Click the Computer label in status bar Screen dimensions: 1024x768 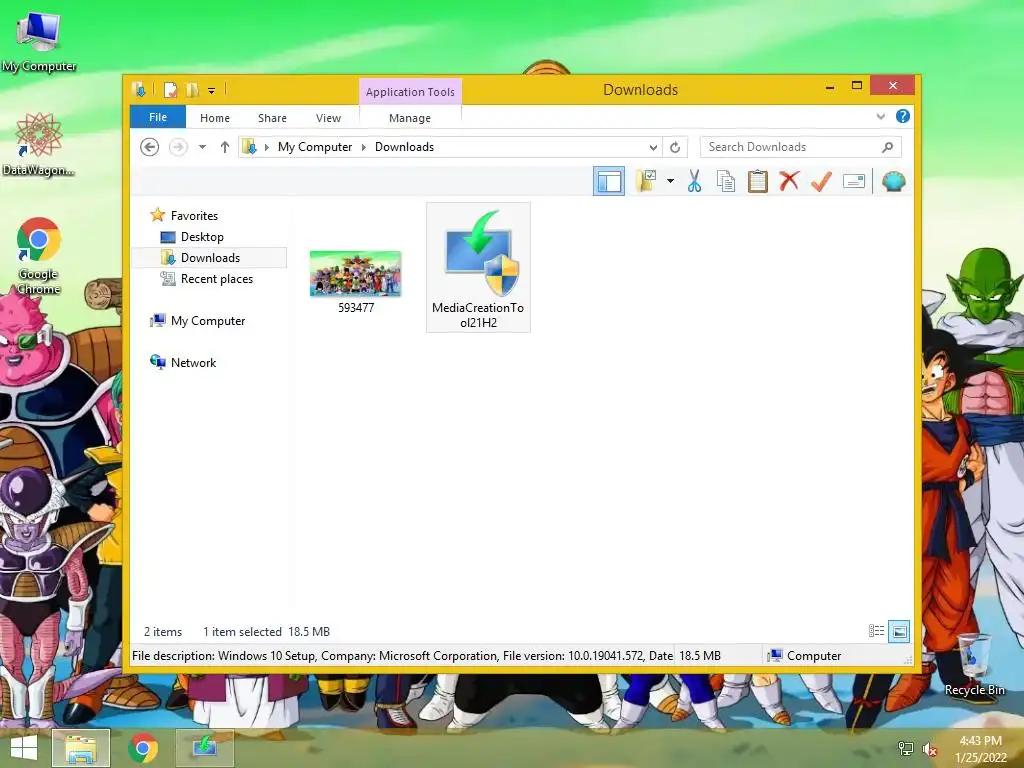click(x=814, y=656)
